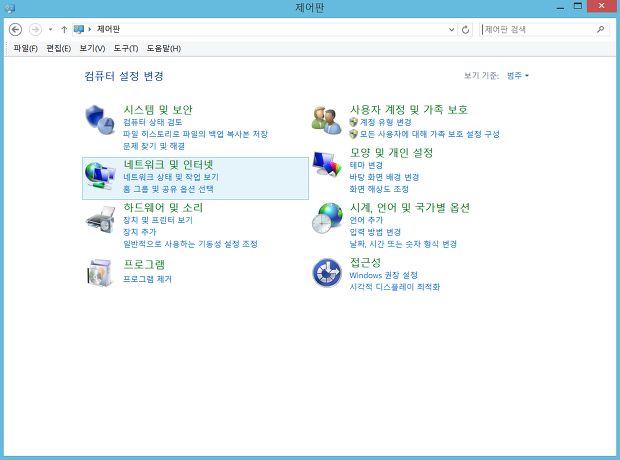Image resolution: width=620 pixels, height=460 pixels.
Task: Open the Network and Internet globe icon
Action: pos(100,176)
